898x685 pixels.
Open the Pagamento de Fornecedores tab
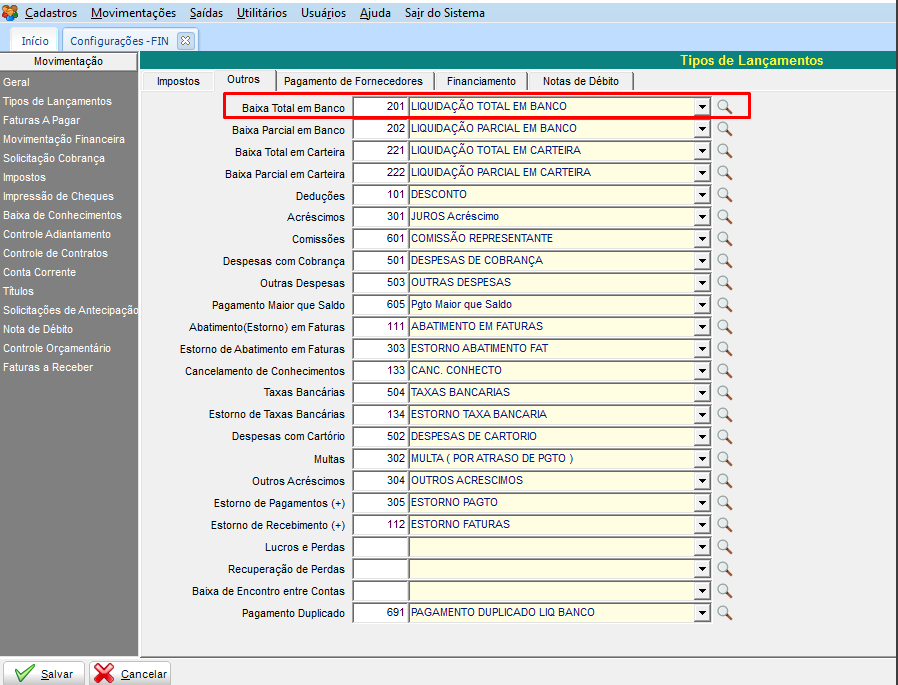(x=353, y=81)
